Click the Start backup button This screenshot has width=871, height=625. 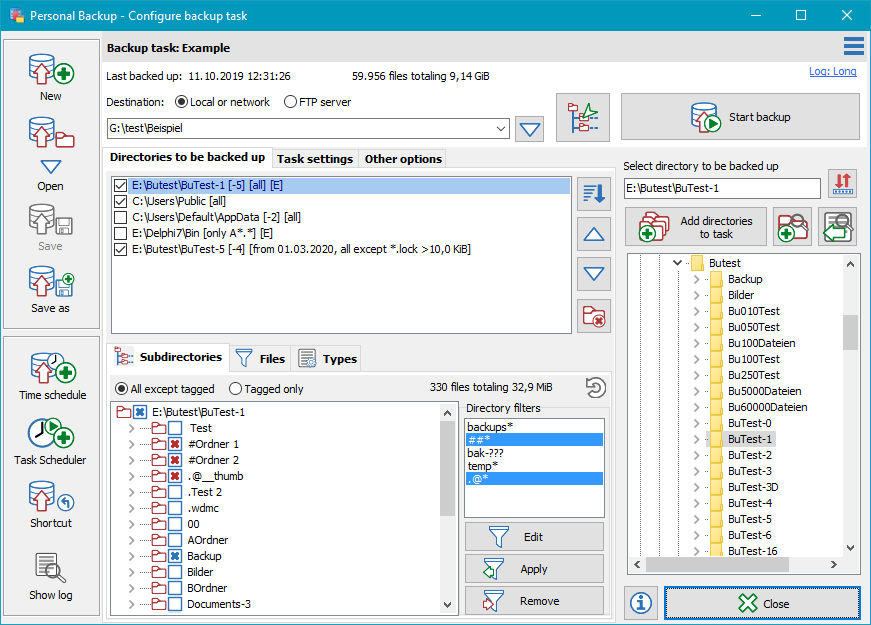click(x=740, y=117)
